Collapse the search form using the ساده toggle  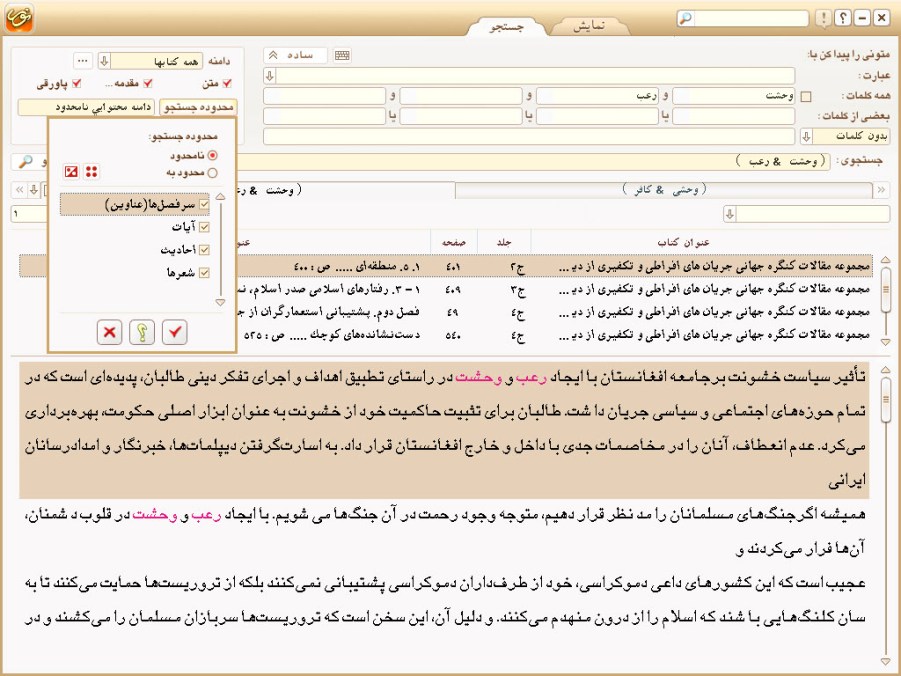pyautogui.click(x=295, y=55)
